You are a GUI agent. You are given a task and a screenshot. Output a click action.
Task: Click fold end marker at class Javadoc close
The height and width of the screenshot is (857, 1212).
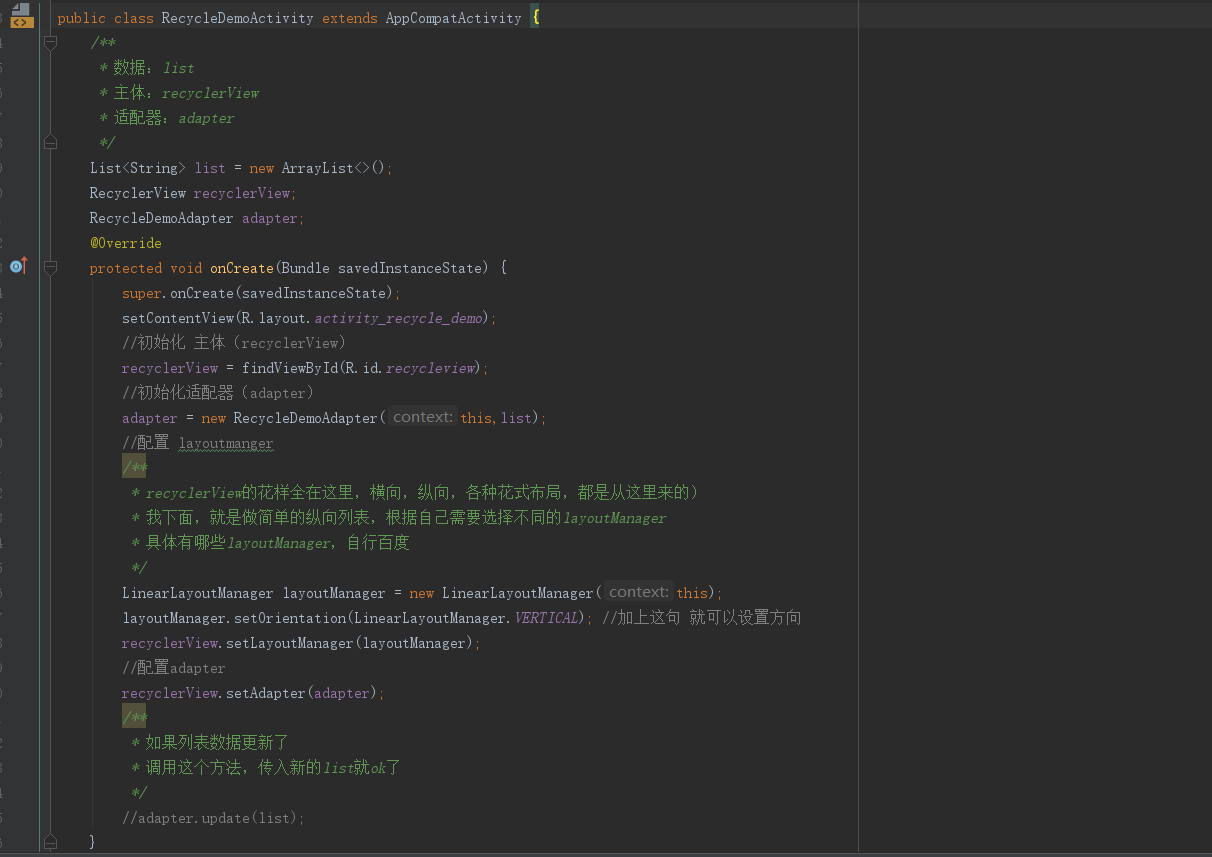(x=50, y=143)
